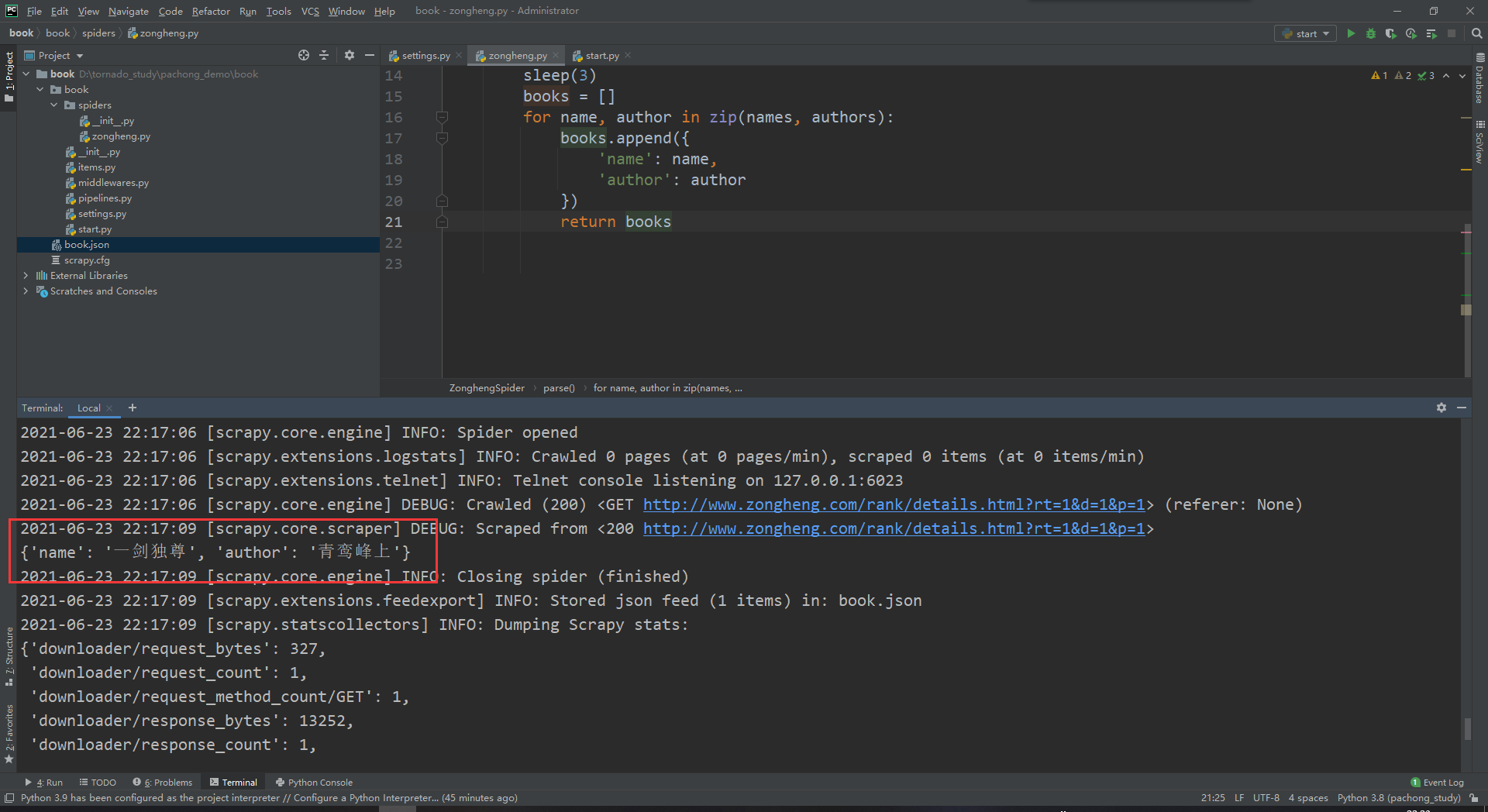This screenshot has width=1488, height=812.
Task: Minimize the Terminal panel
Action: tap(1462, 408)
